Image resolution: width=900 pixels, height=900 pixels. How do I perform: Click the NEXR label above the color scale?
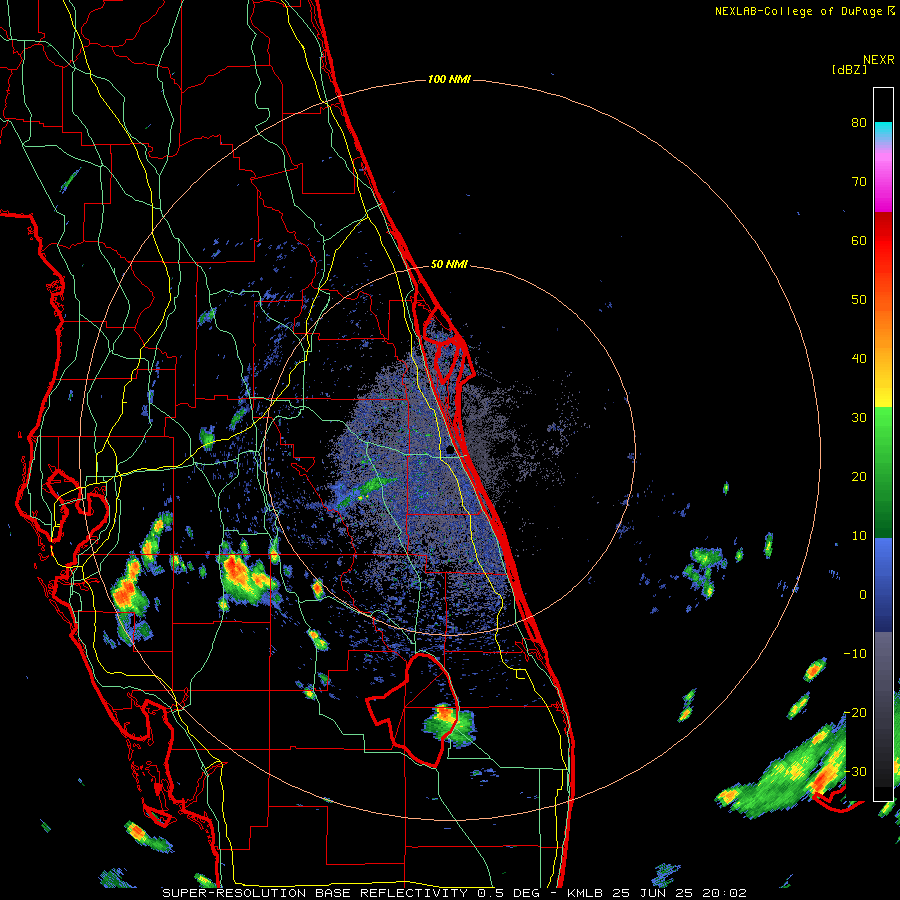(879, 60)
